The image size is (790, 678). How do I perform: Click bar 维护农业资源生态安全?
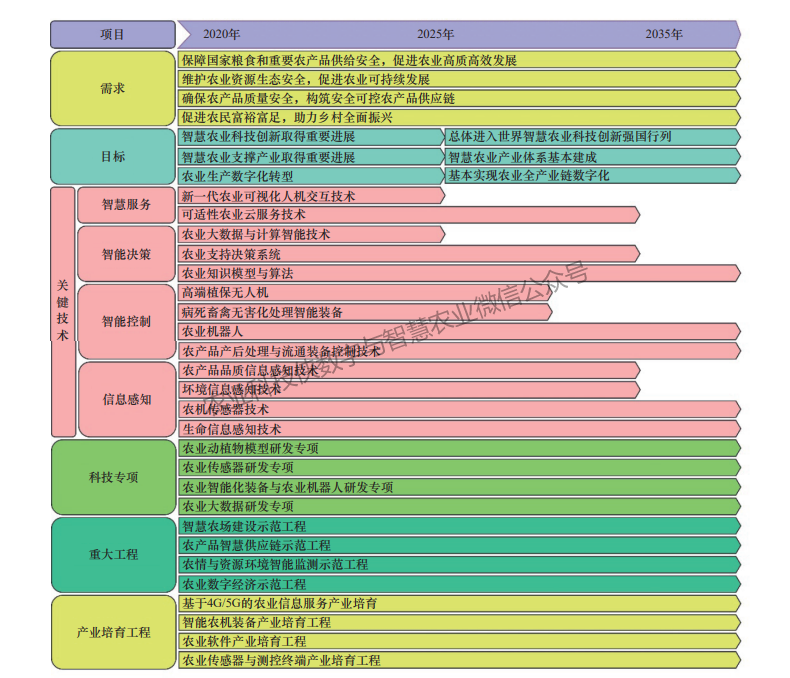tap(459, 79)
